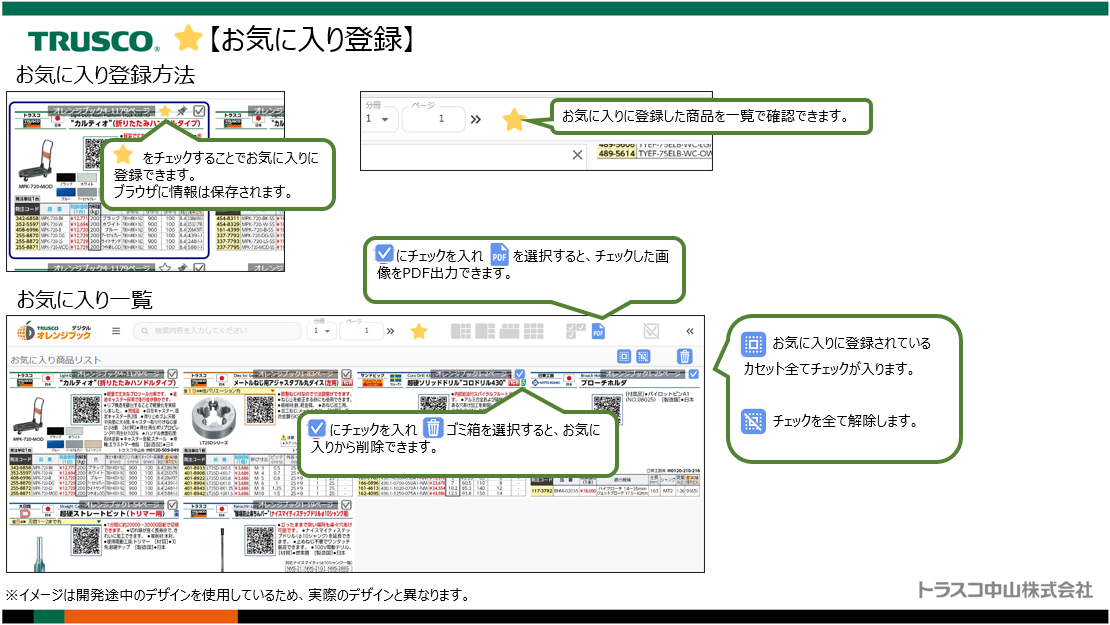Click the crossed-out checkbox icon in the toolbar

(651, 331)
